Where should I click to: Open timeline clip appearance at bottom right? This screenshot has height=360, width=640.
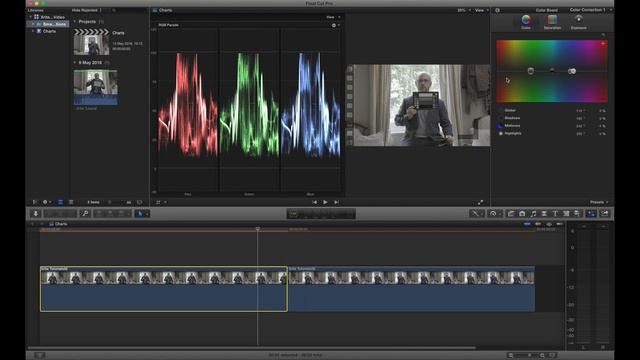(x=553, y=355)
